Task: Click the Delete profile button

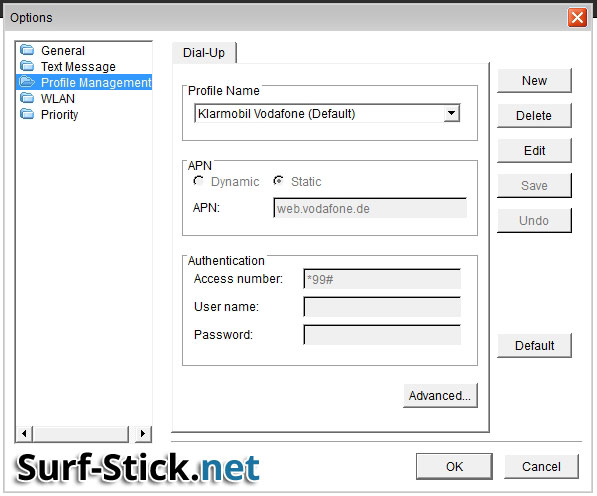Action: [x=534, y=115]
